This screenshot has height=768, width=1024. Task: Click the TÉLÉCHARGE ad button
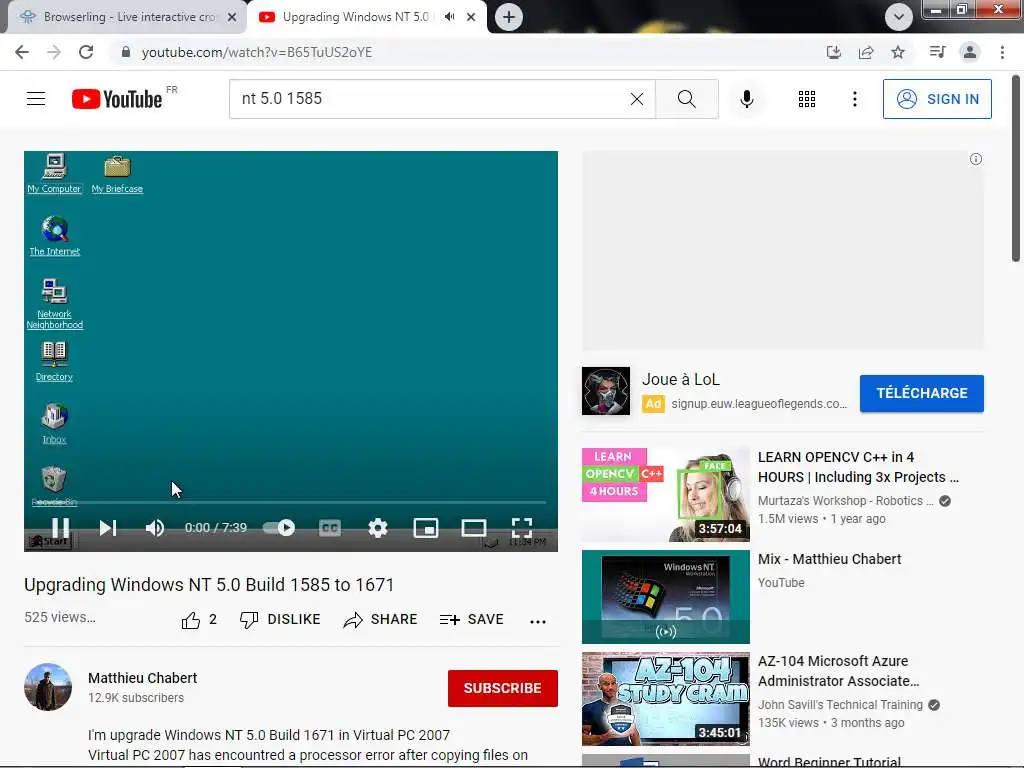[921, 393]
